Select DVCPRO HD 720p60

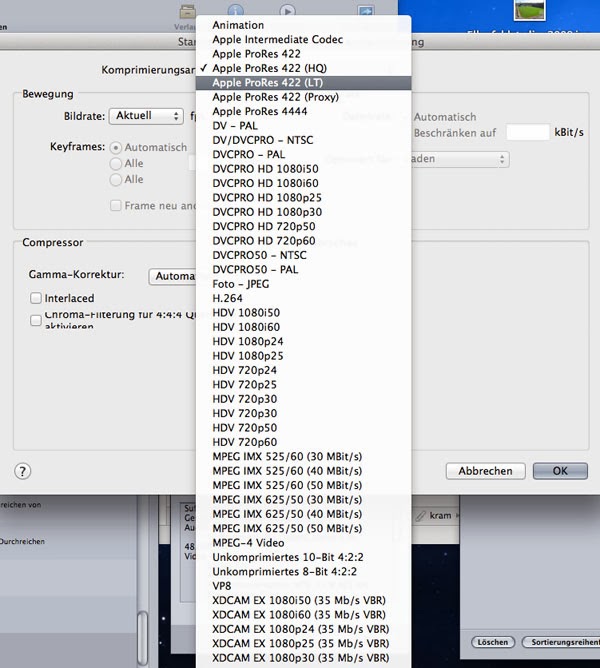[x=303, y=241]
